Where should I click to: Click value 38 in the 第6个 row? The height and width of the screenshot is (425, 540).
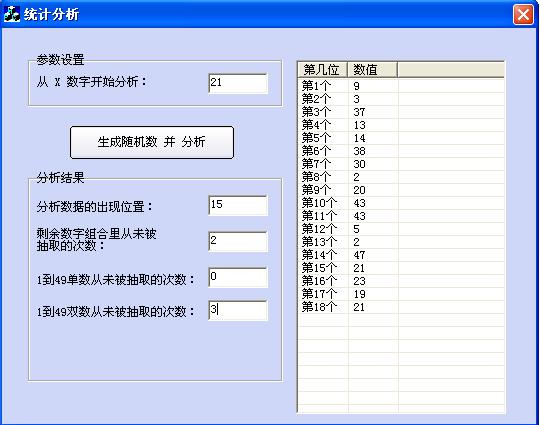tap(359, 151)
